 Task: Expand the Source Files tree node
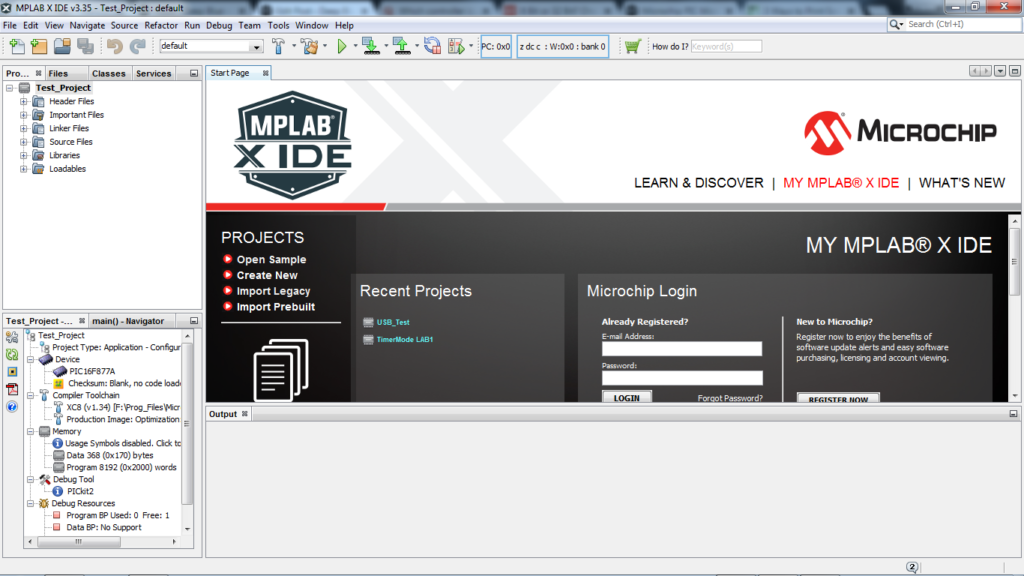click(25, 142)
